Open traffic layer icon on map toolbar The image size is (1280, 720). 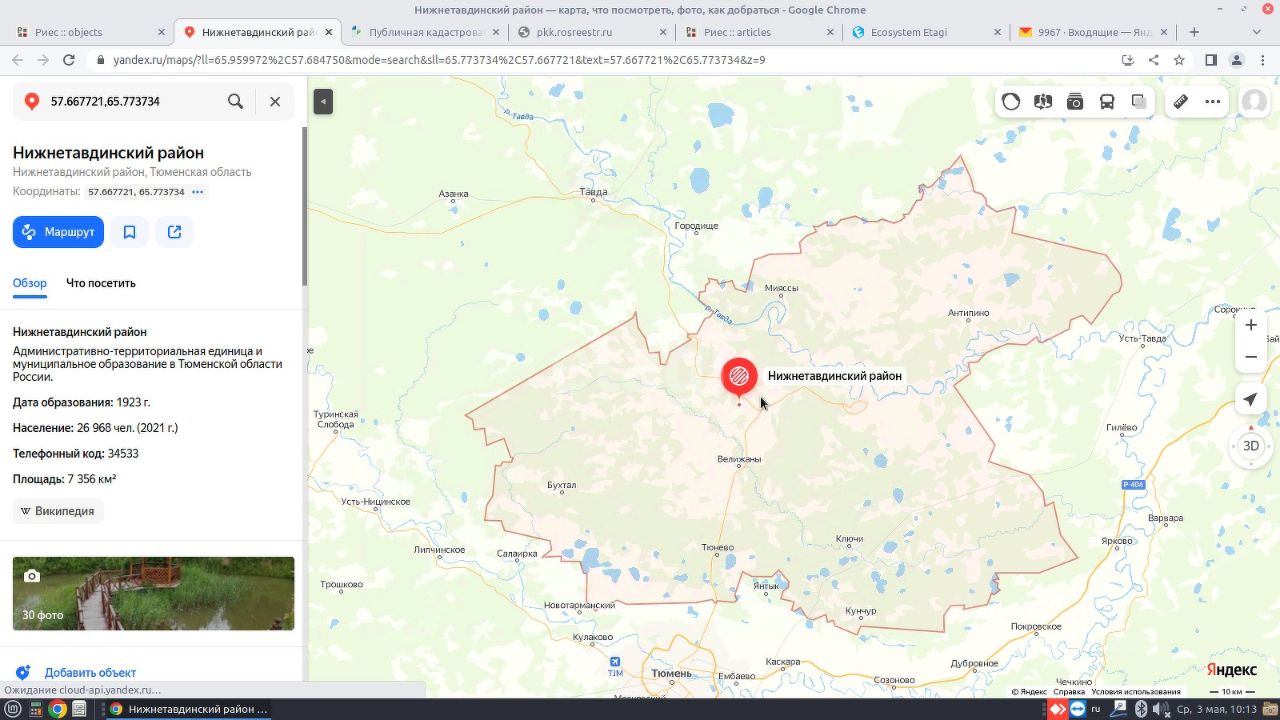click(1011, 101)
